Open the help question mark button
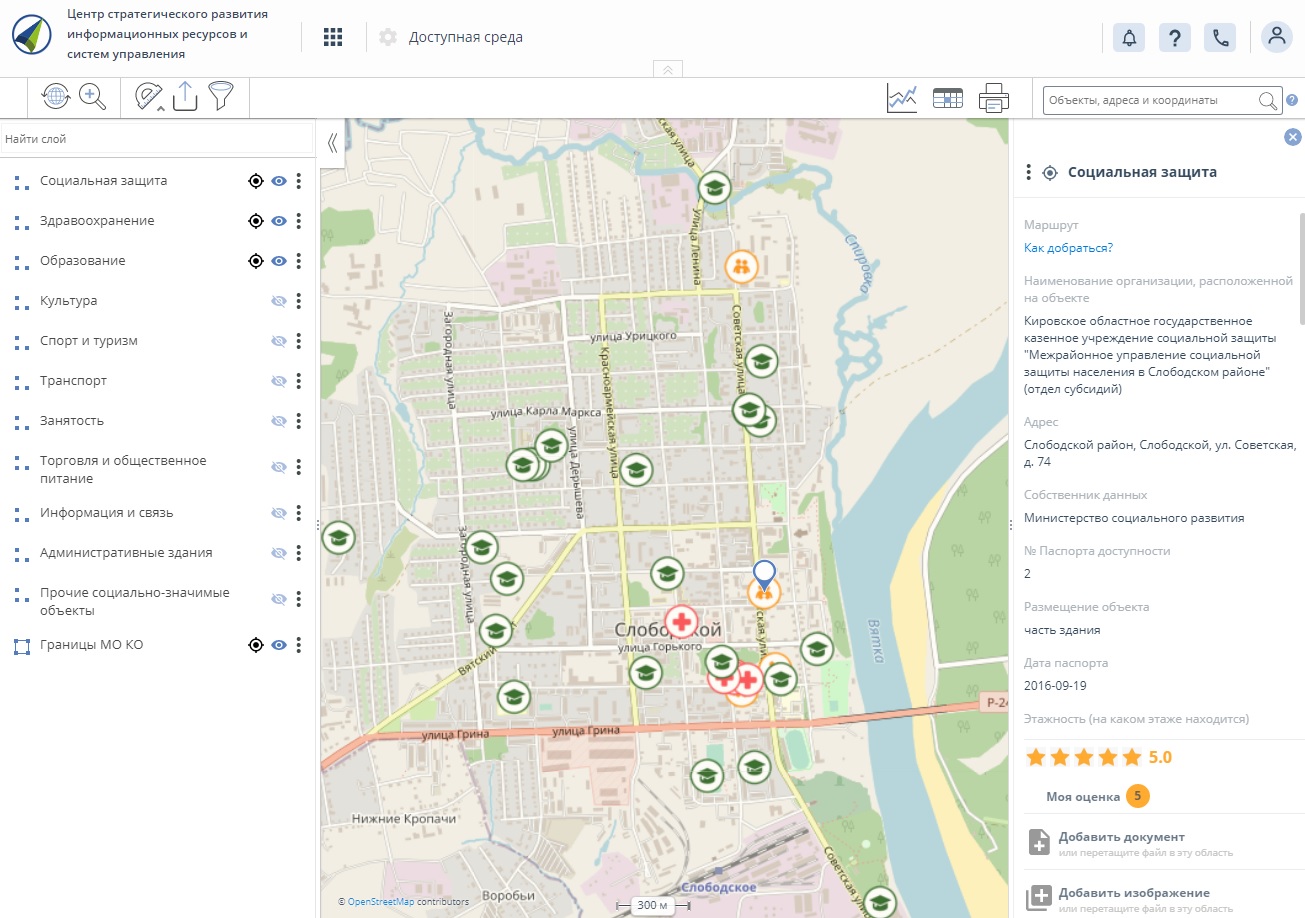Image resolution: width=1305 pixels, height=918 pixels. click(1174, 37)
